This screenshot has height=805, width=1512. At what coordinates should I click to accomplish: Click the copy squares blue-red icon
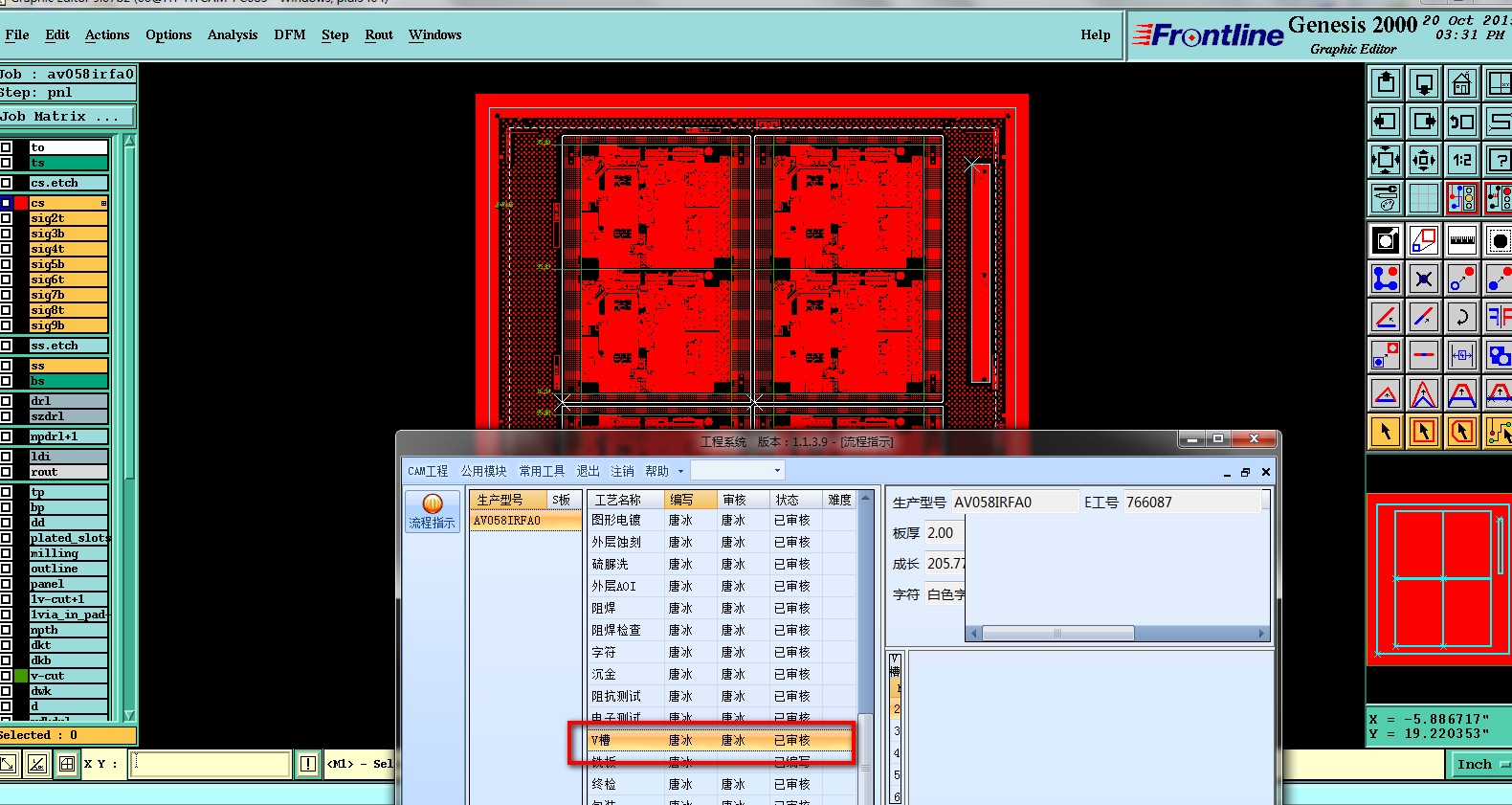tap(1386, 355)
